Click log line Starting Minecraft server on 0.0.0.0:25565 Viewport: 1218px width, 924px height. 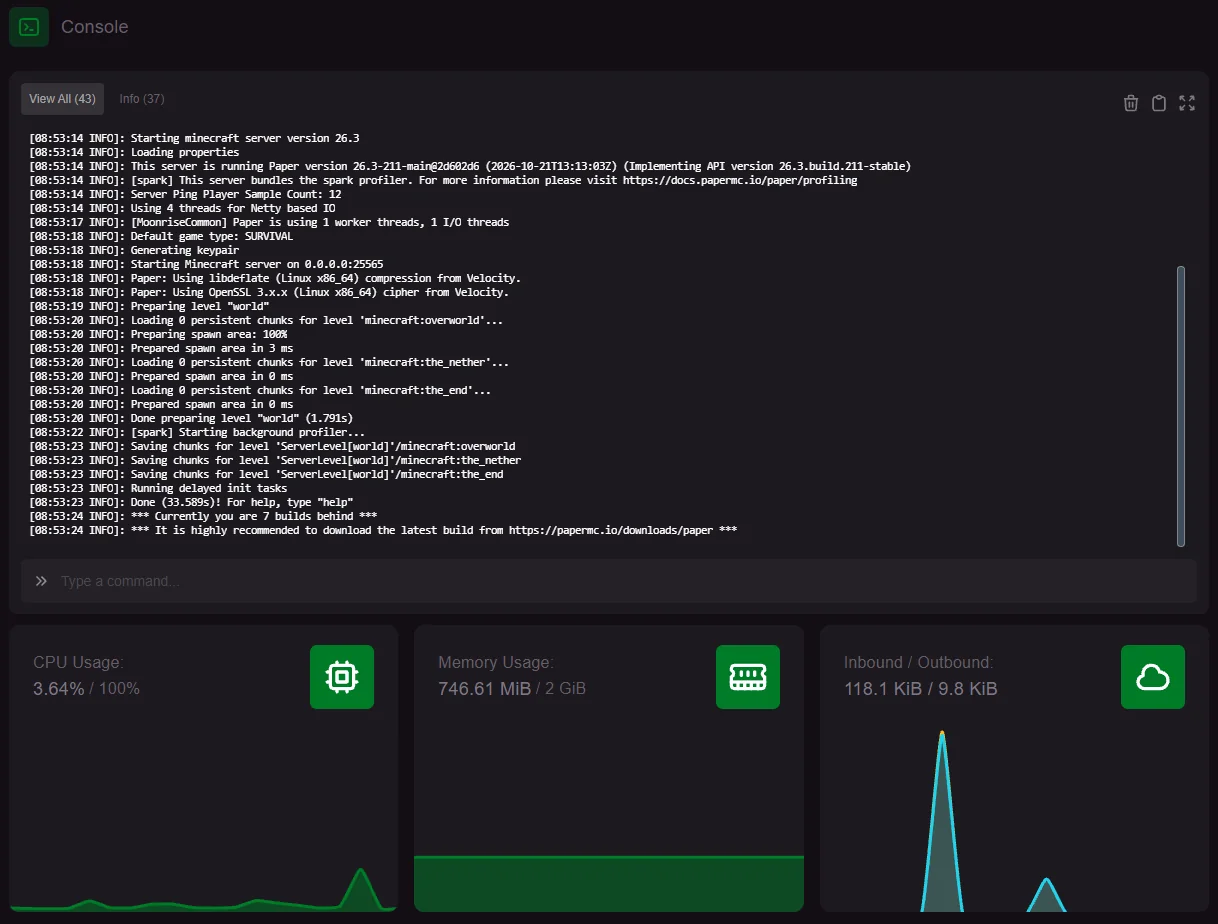tap(207, 264)
